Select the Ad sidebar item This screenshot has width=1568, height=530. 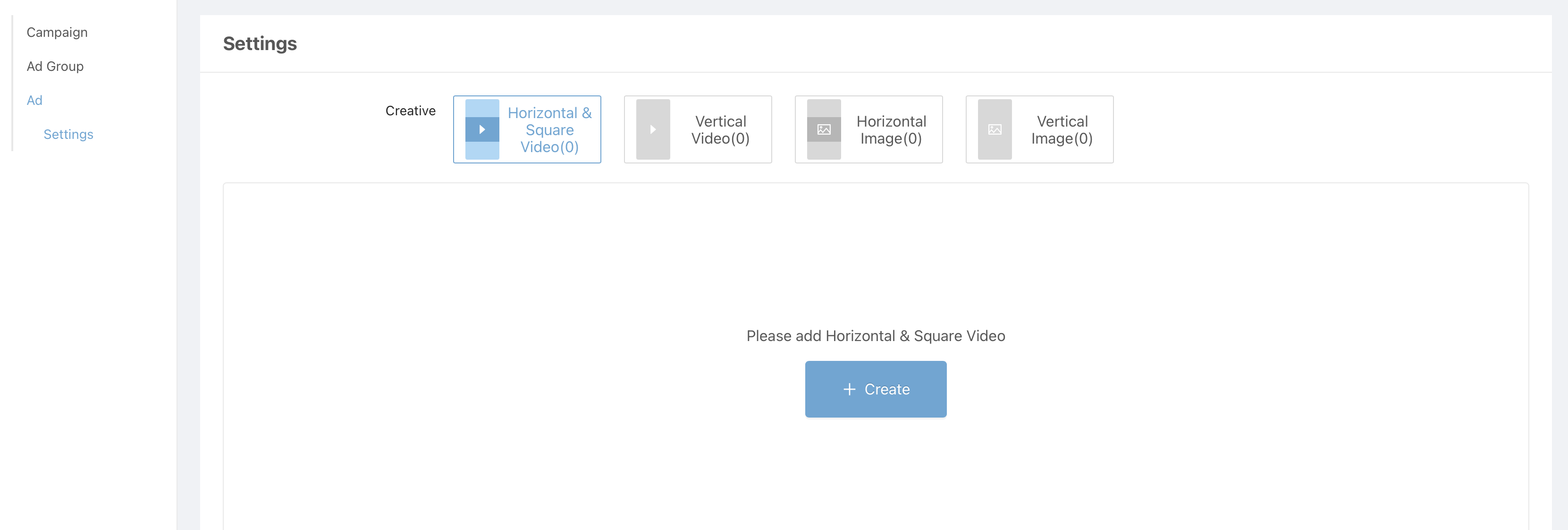click(34, 101)
